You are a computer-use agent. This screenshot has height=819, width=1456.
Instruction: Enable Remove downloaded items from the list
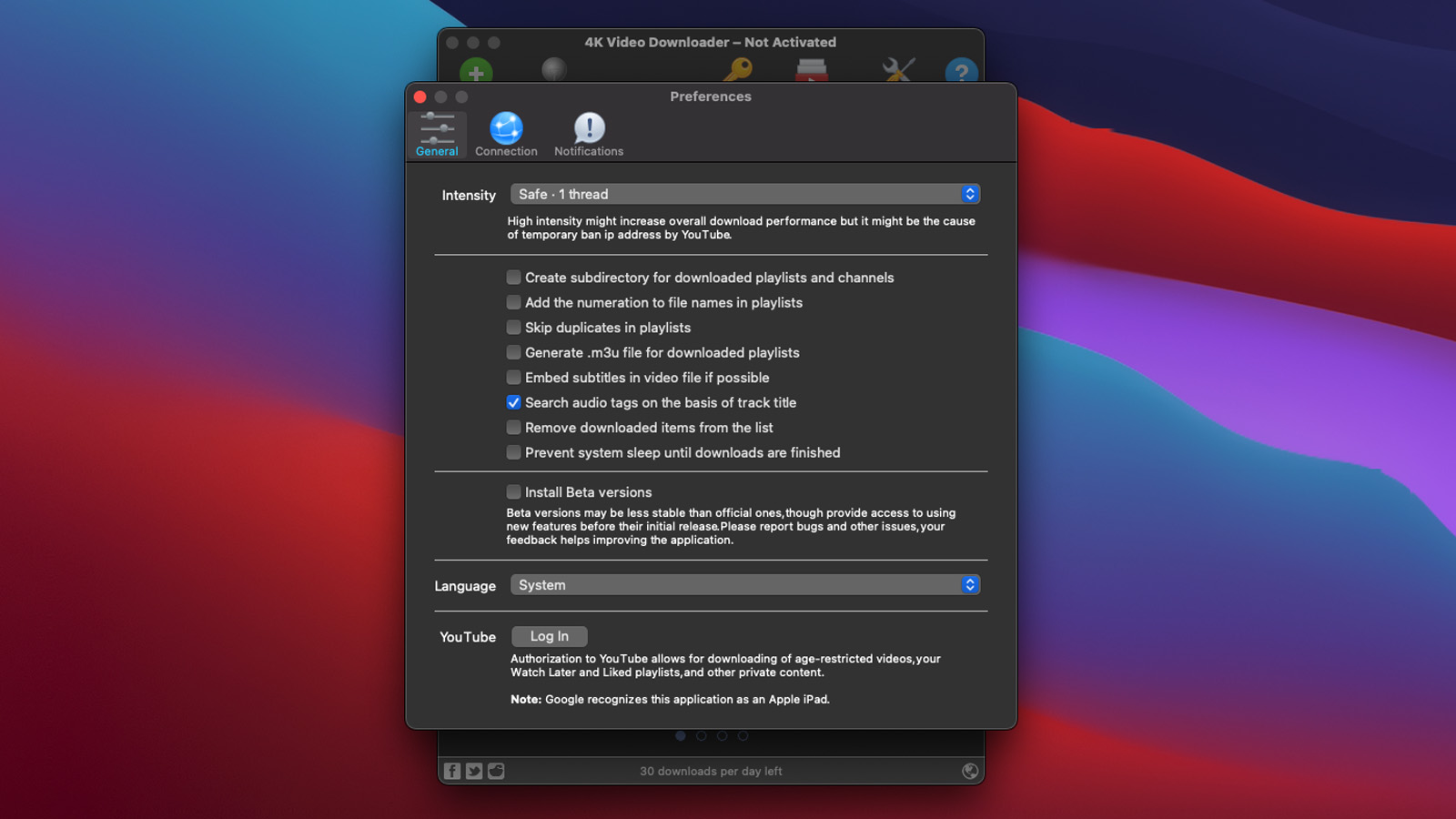(514, 428)
